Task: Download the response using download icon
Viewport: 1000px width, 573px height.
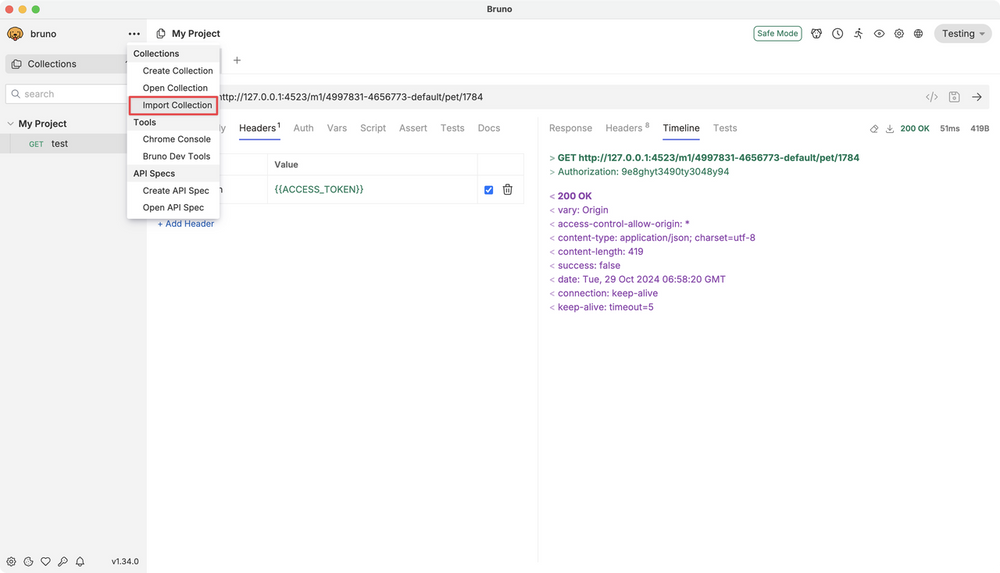Action: [x=889, y=129]
